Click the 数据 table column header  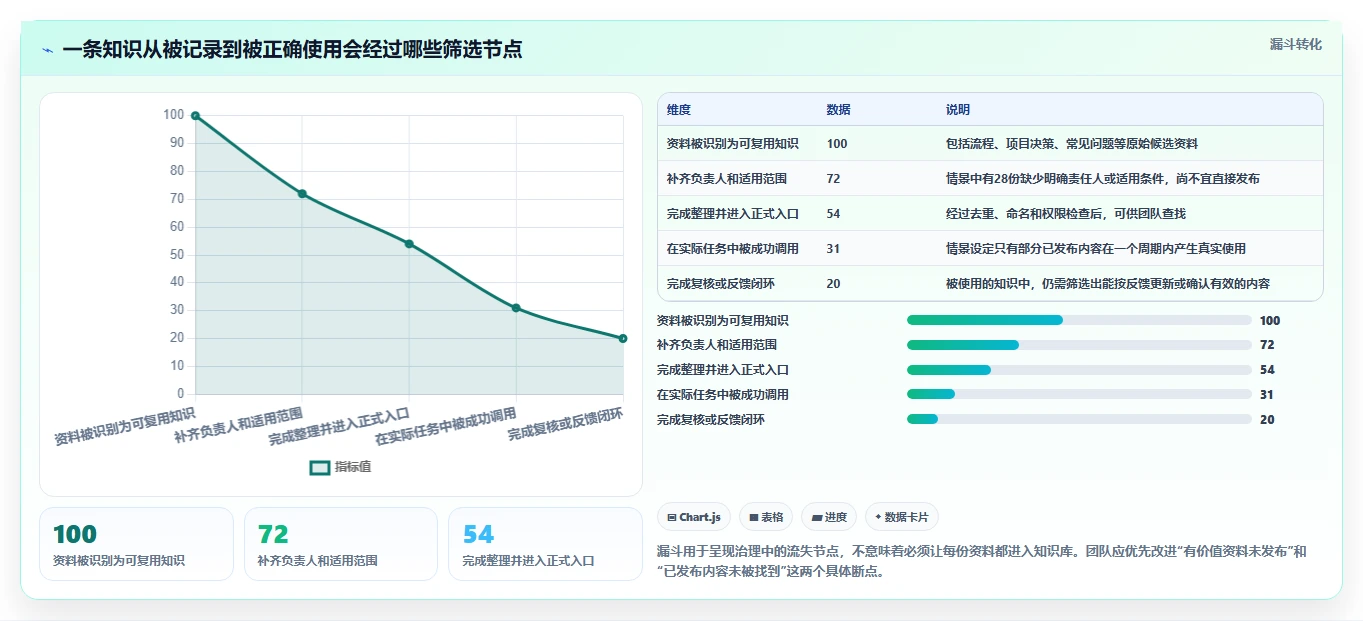(x=839, y=110)
